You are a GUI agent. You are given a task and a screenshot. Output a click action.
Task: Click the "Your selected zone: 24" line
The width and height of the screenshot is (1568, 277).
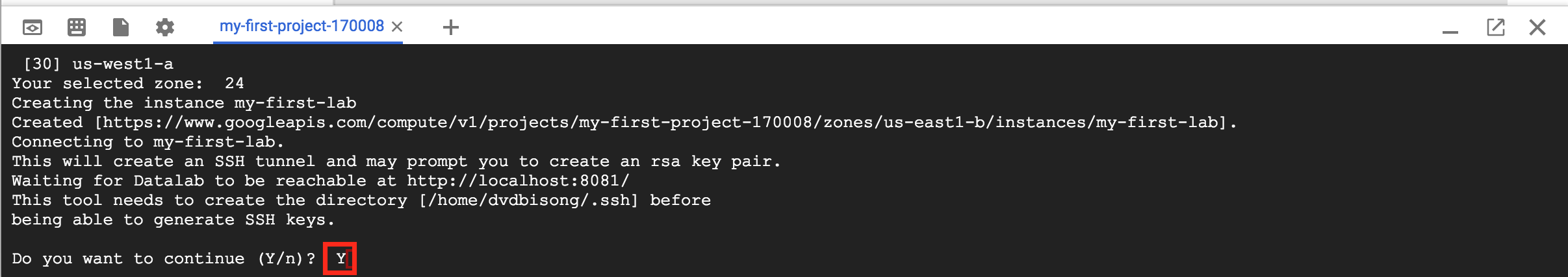pos(128,83)
